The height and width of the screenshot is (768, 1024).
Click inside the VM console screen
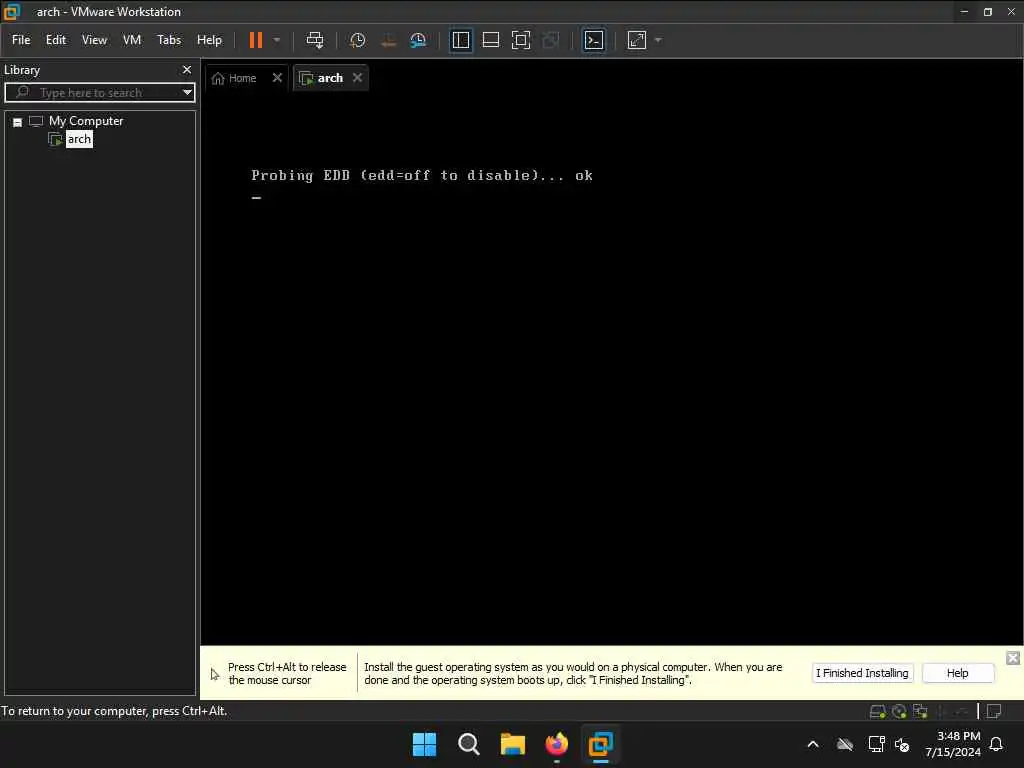(x=611, y=369)
